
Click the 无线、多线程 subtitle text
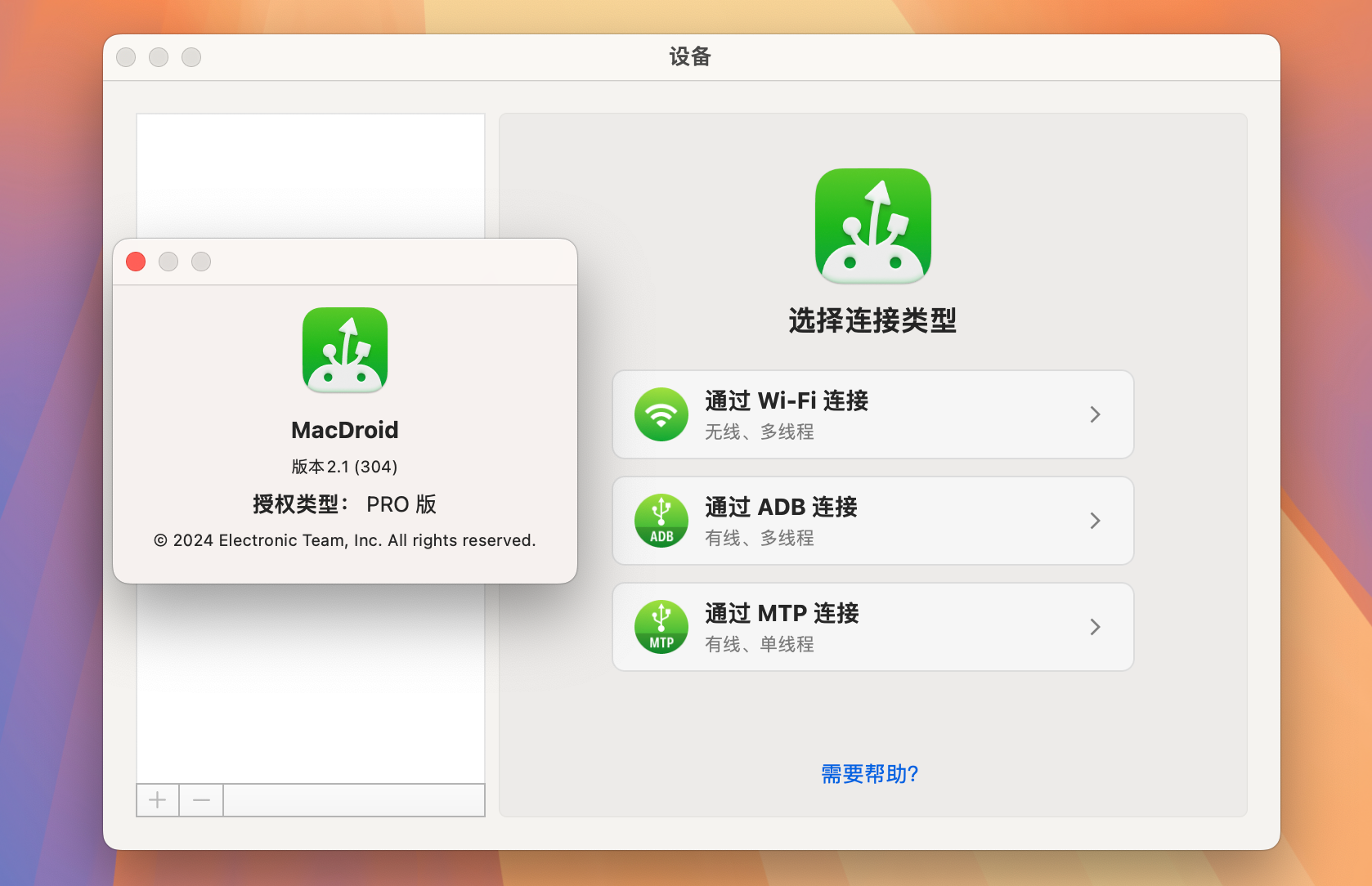[760, 432]
